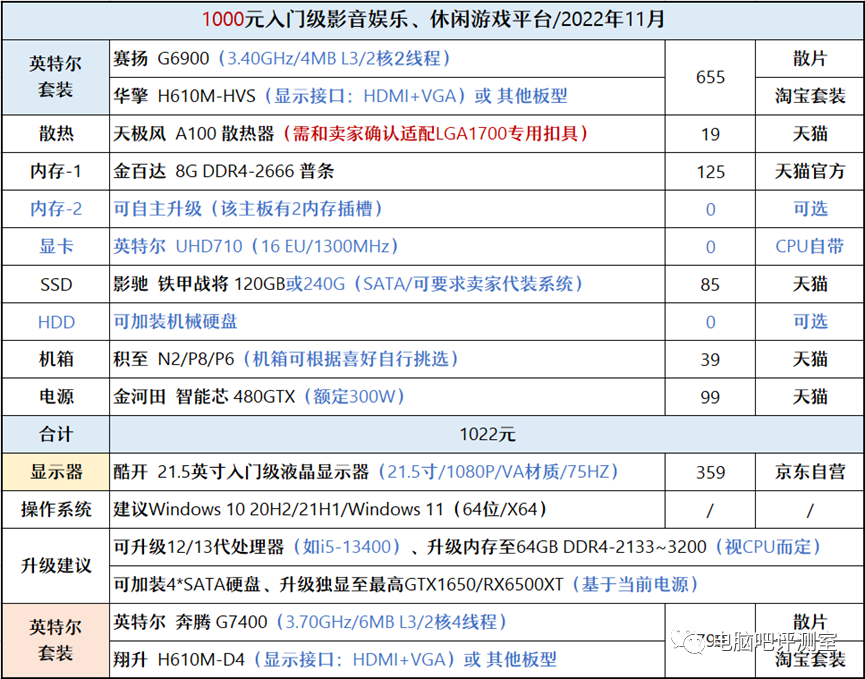Select the 操作系统 category label
Viewport: 865px width, 679px height.
pyautogui.click(x=56, y=510)
